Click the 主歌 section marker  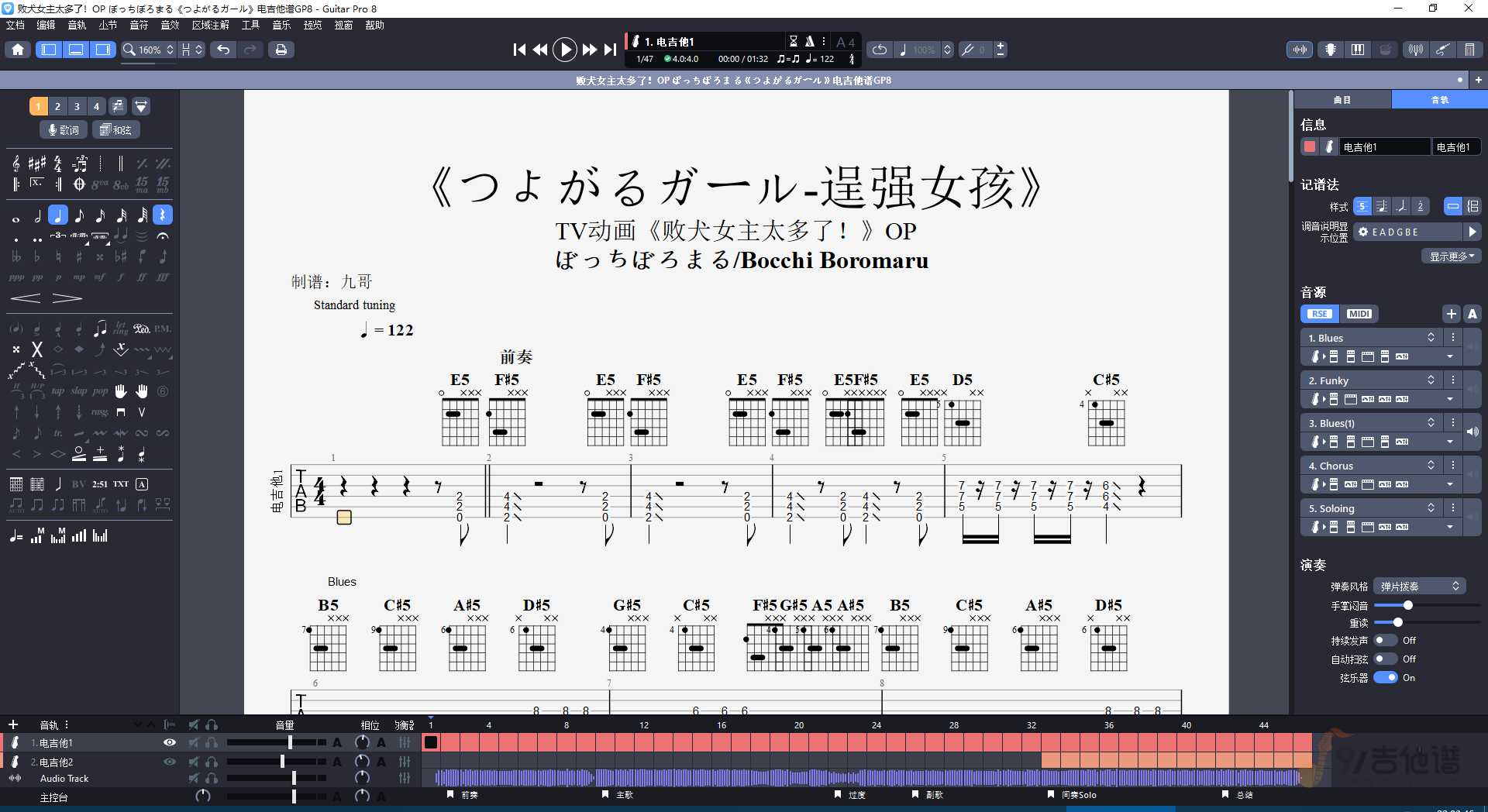click(x=618, y=794)
